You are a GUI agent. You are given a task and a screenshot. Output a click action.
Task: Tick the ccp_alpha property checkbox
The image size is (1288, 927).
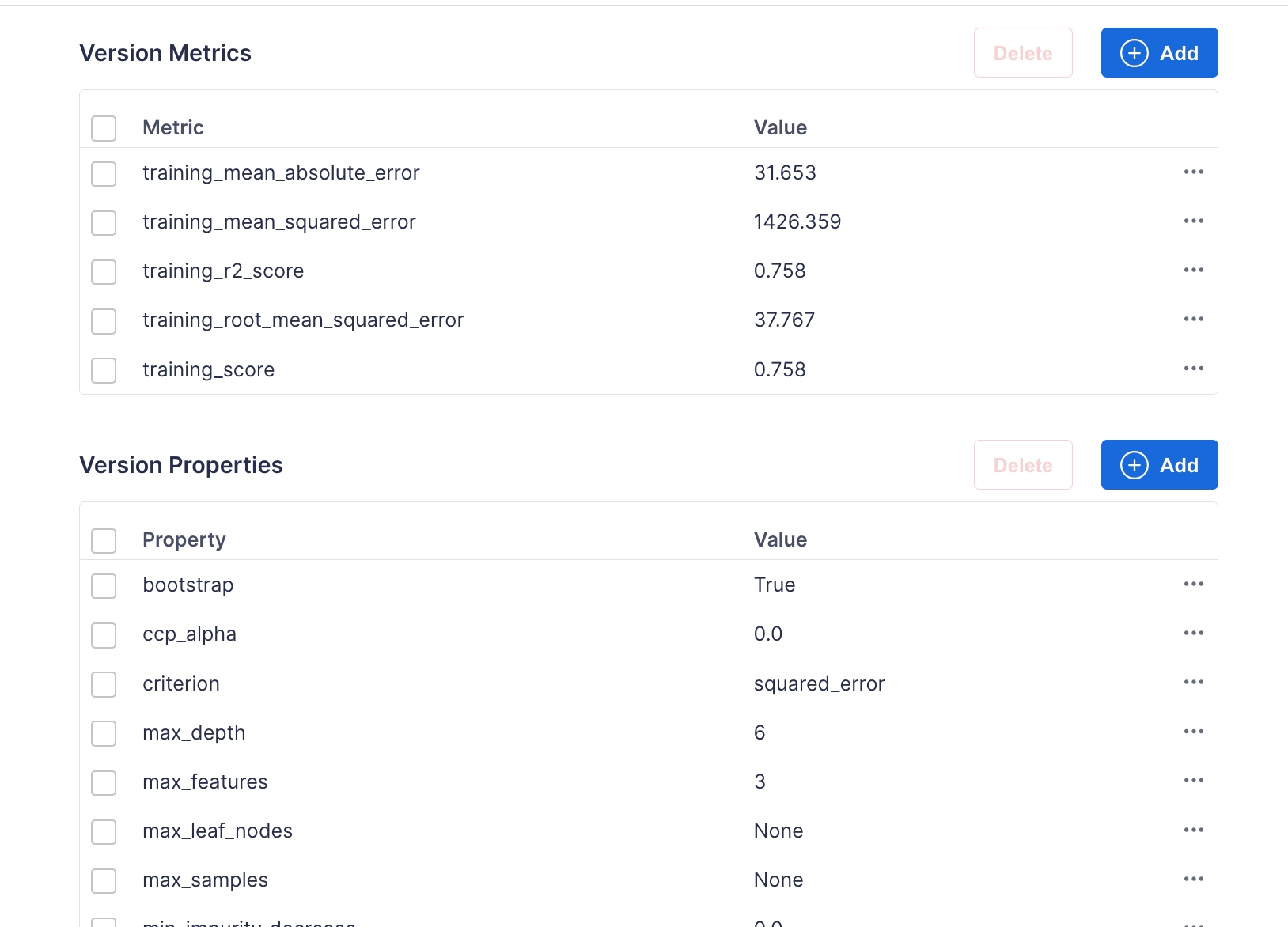click(104, 635)
